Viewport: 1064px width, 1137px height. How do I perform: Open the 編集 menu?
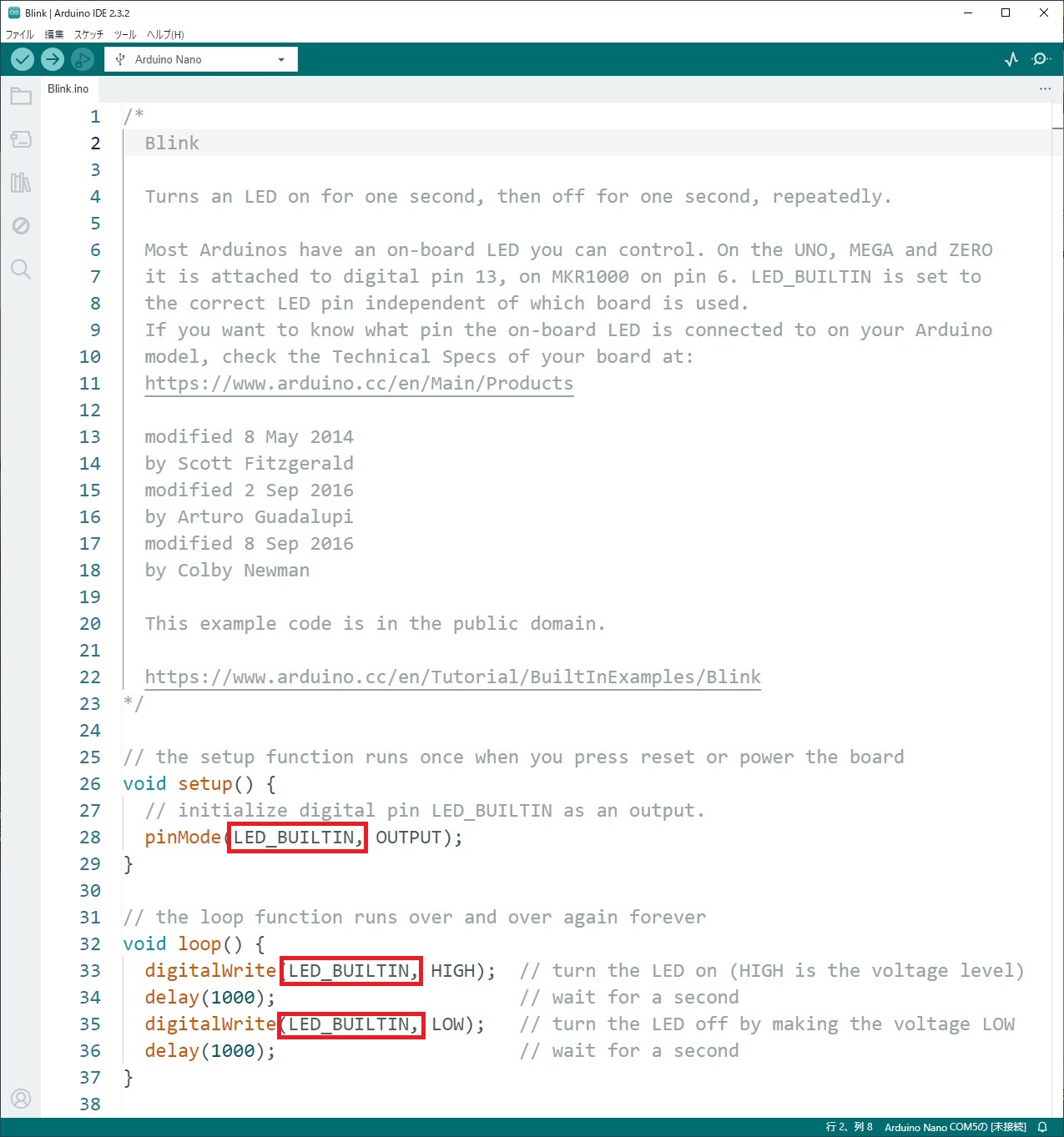pyautogui.click(x=54, y=34)
